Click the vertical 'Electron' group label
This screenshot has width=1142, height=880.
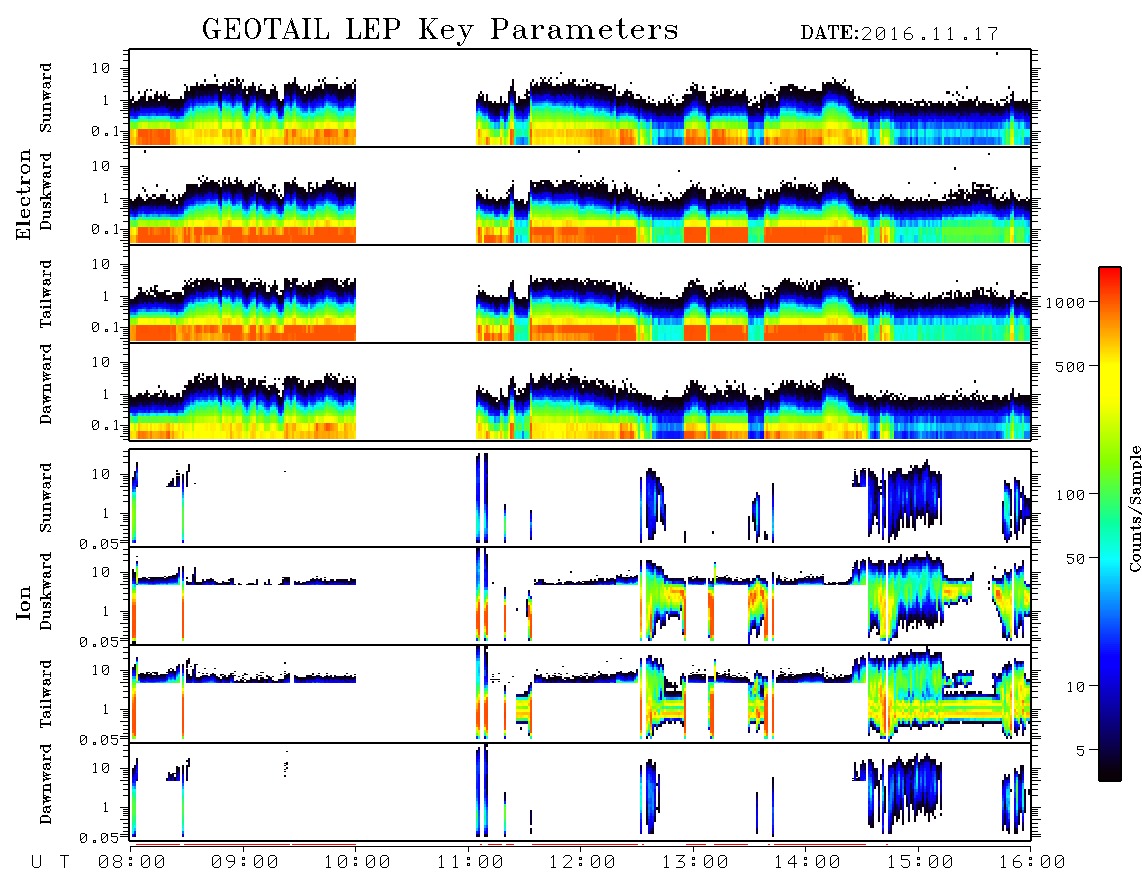tap(23, 194)
